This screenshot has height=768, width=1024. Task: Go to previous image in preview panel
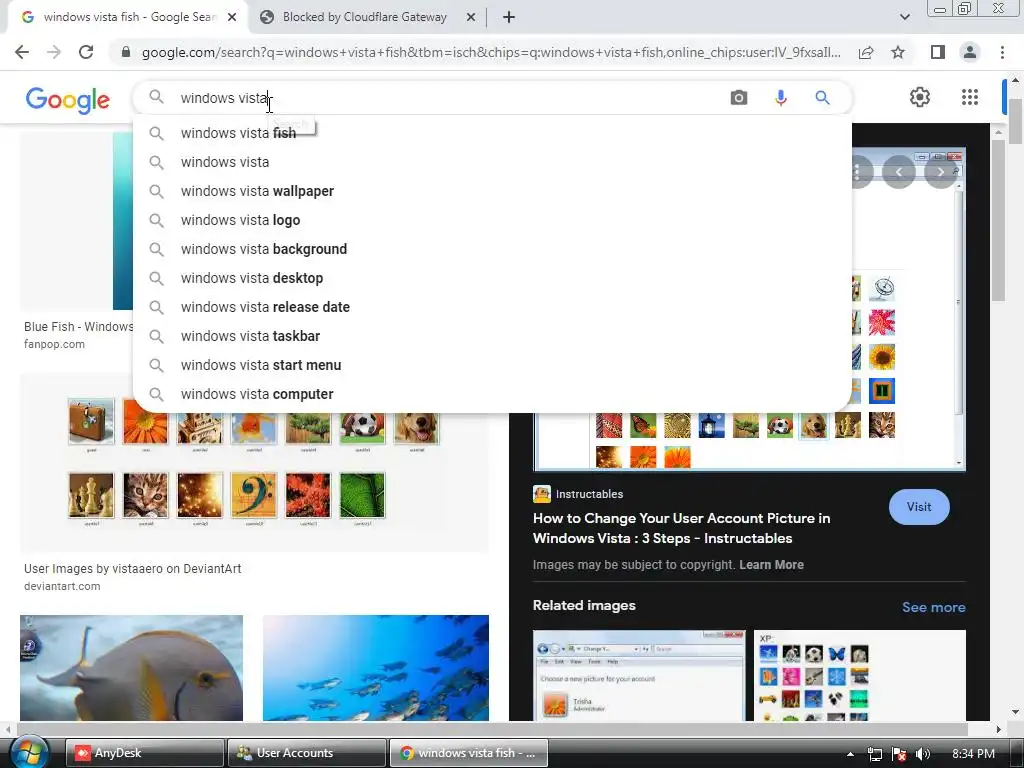point(899,172)
